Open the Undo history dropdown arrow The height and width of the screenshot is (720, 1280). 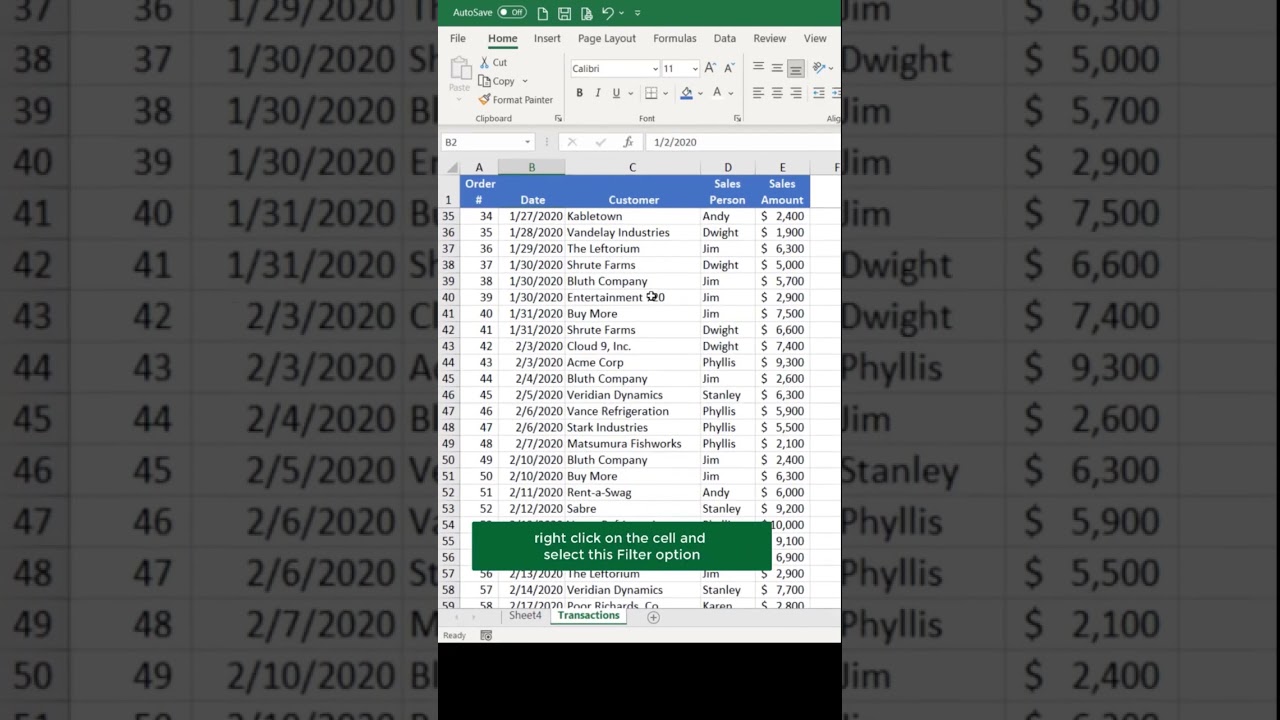621,13
